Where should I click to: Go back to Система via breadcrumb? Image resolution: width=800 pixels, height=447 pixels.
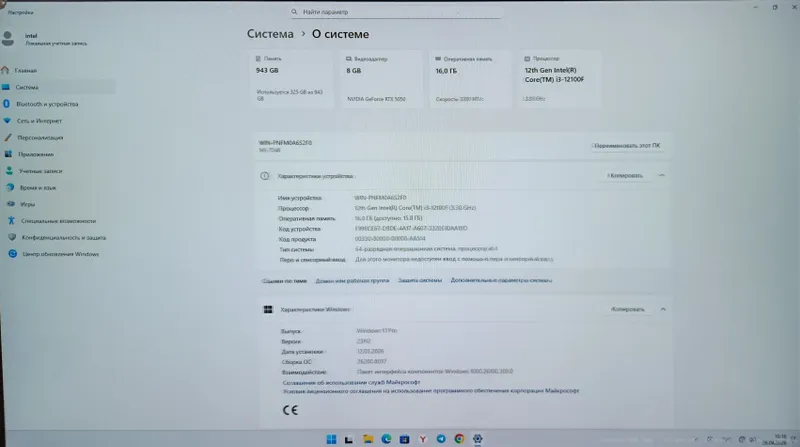point(270,34)
